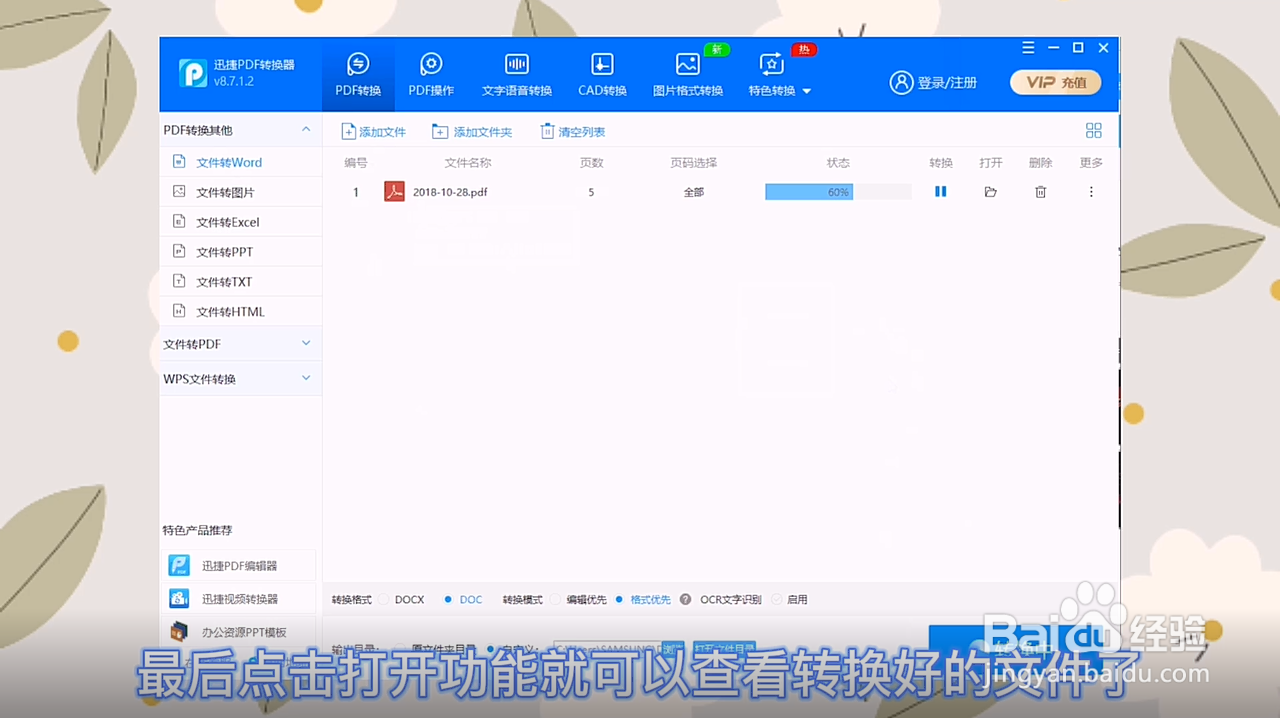
Task: Open 图片格式转换 tab
Action: pyautogui.click(x=688, y=76)
